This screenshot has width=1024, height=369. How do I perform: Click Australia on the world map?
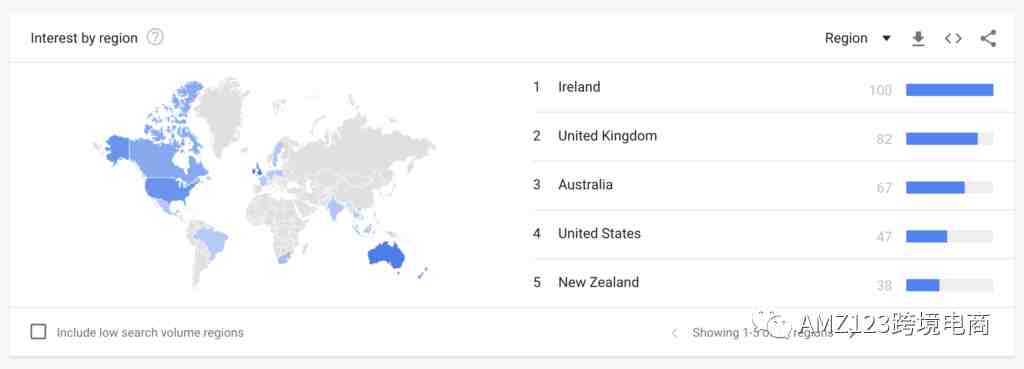pos(386,255)
